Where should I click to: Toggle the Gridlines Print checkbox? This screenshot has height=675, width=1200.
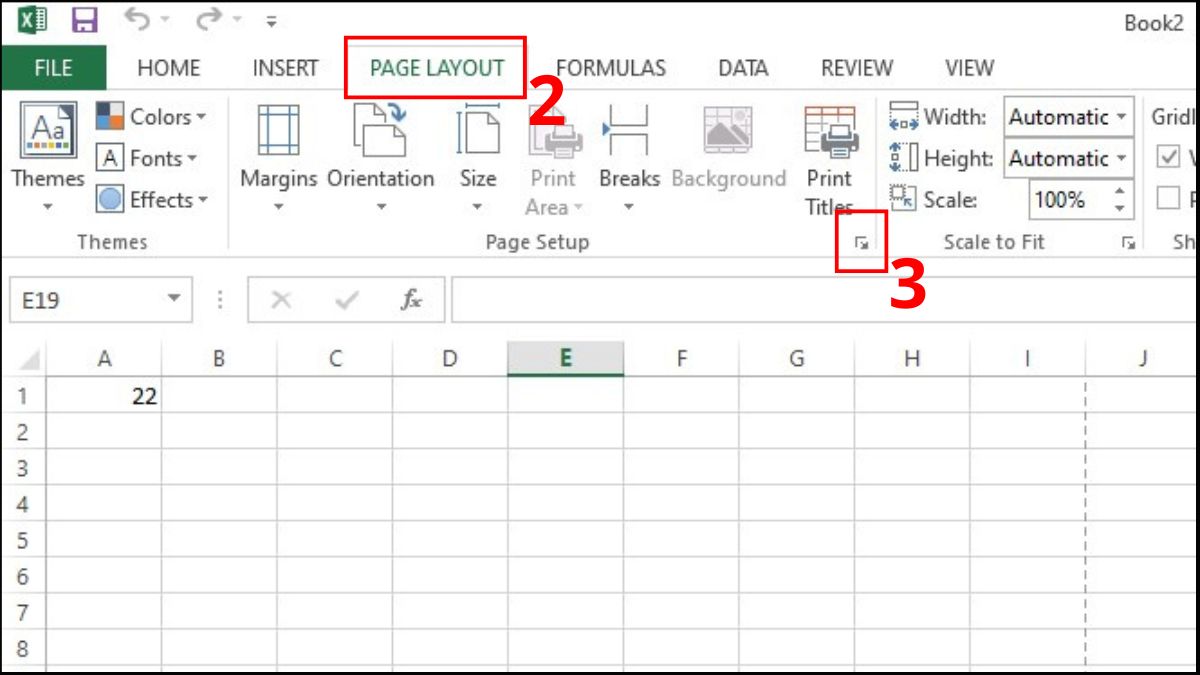pos(1168,199)
